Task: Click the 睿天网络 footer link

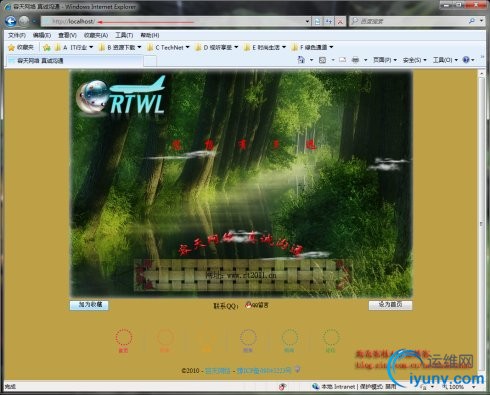Action: pos(217,371)
